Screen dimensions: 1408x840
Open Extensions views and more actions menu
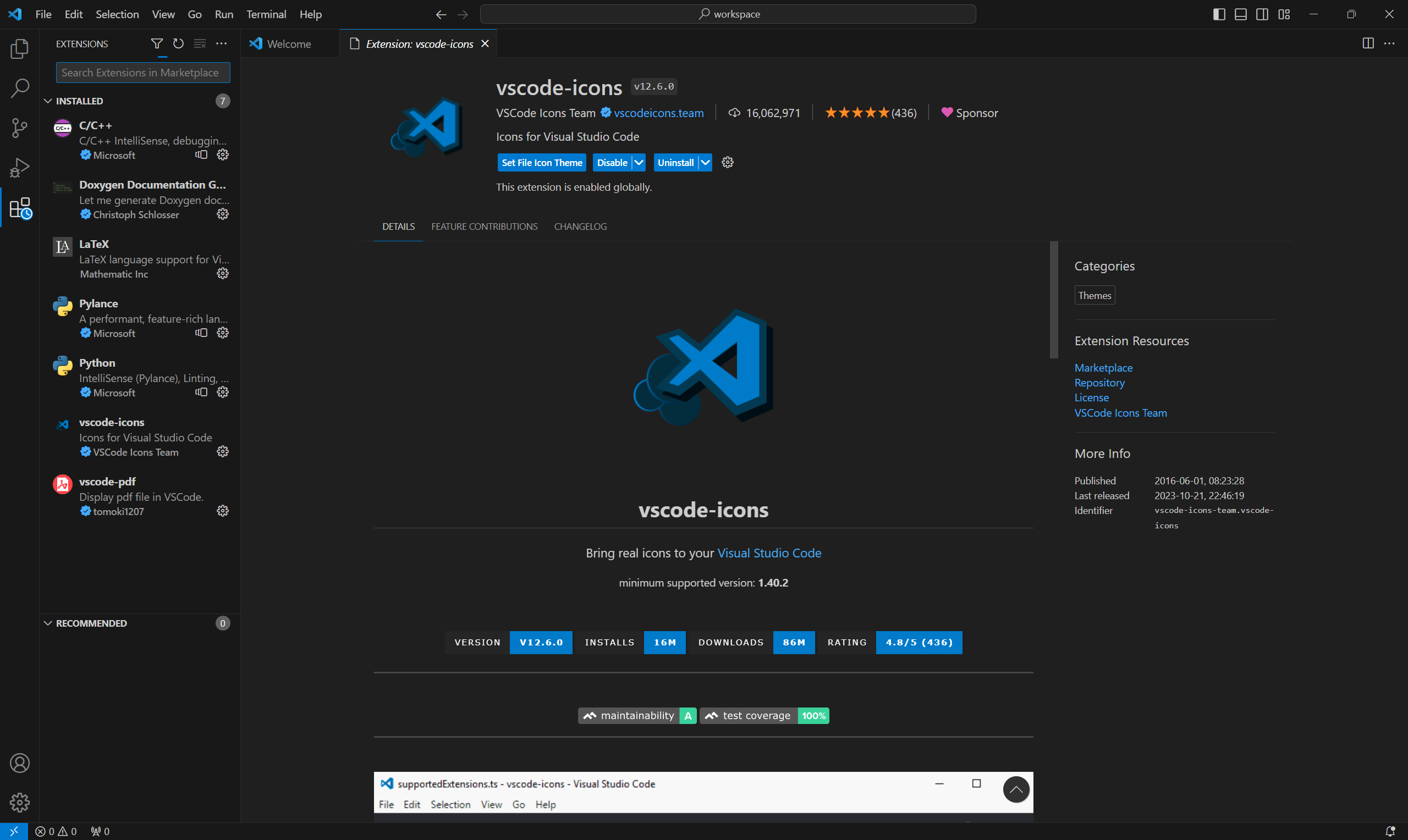(221, 43)
